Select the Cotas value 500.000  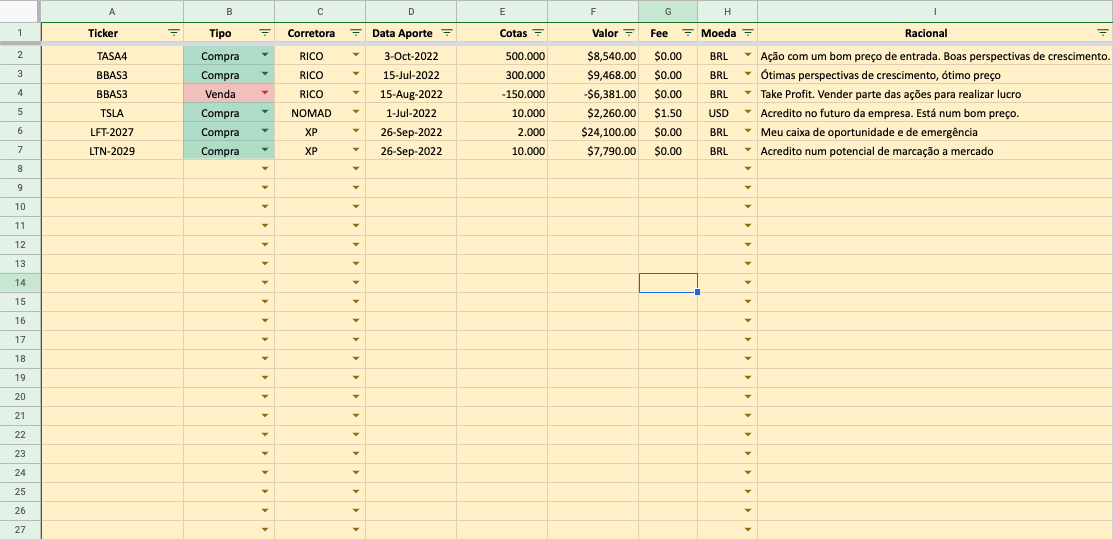click(x=502, y=55)
